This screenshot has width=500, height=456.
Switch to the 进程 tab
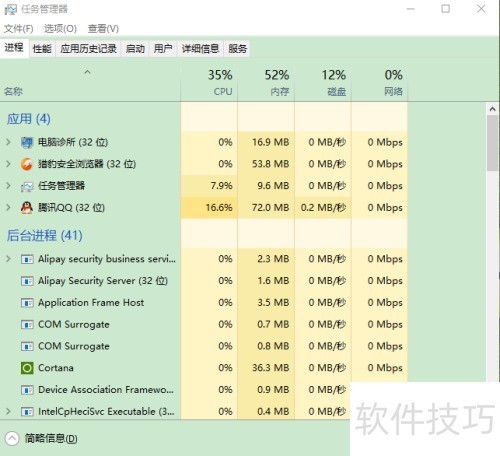point(14,48)
